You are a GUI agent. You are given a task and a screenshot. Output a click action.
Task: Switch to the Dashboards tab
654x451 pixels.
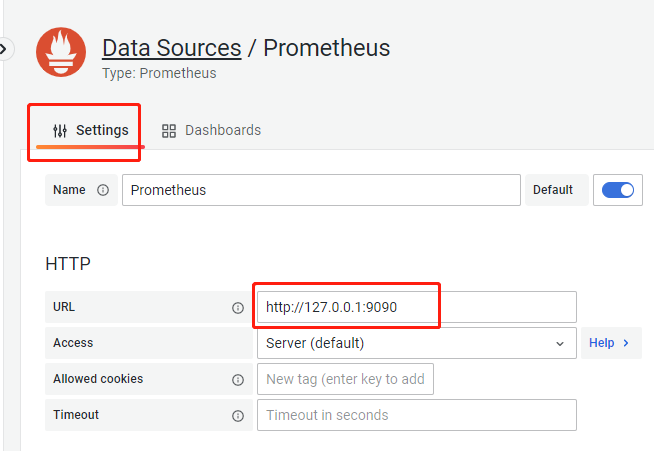coord(211,131)
